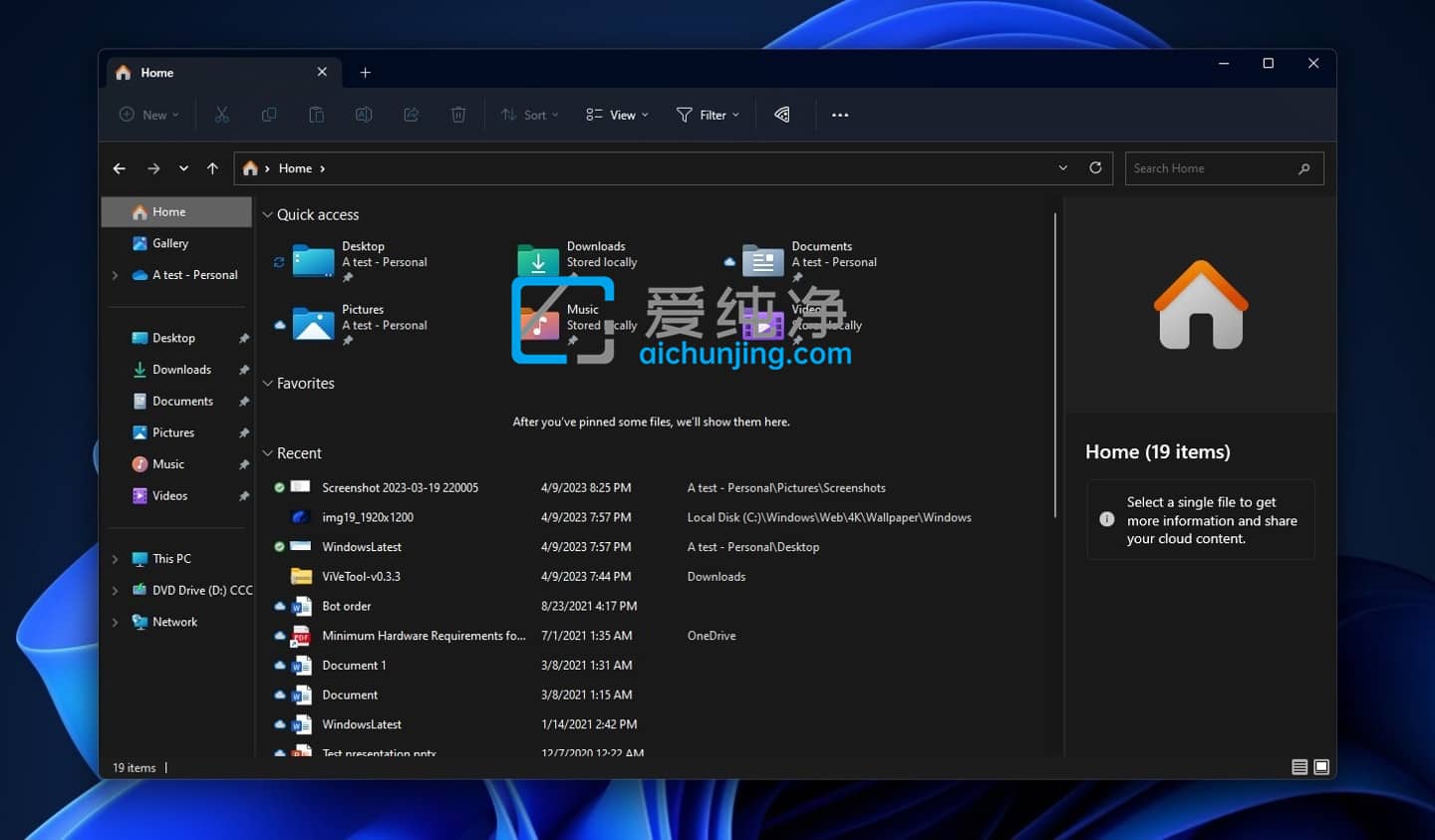Unpin Music pin icon in sidebar
Screen dimensions: 1435x840
[x=243, y=464]
